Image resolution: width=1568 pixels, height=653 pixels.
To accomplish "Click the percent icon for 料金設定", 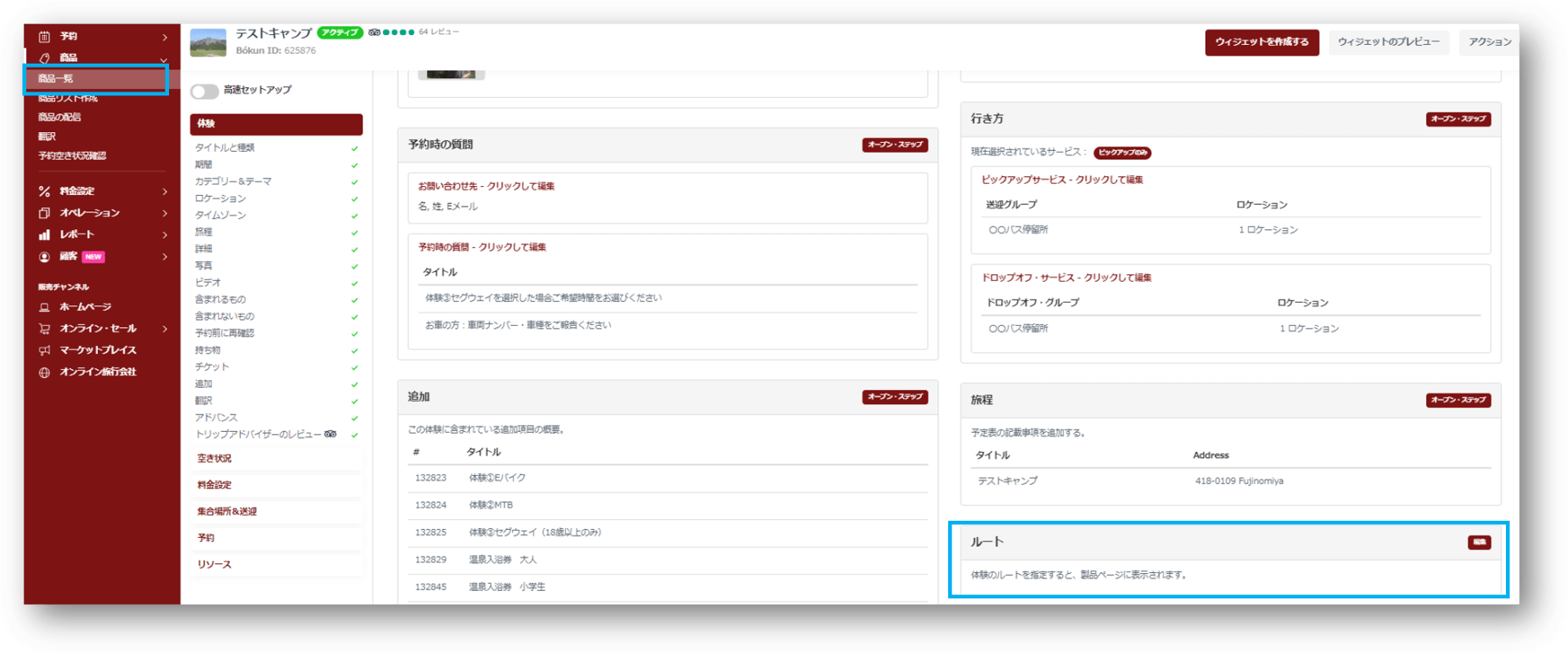I will [44, 191].
